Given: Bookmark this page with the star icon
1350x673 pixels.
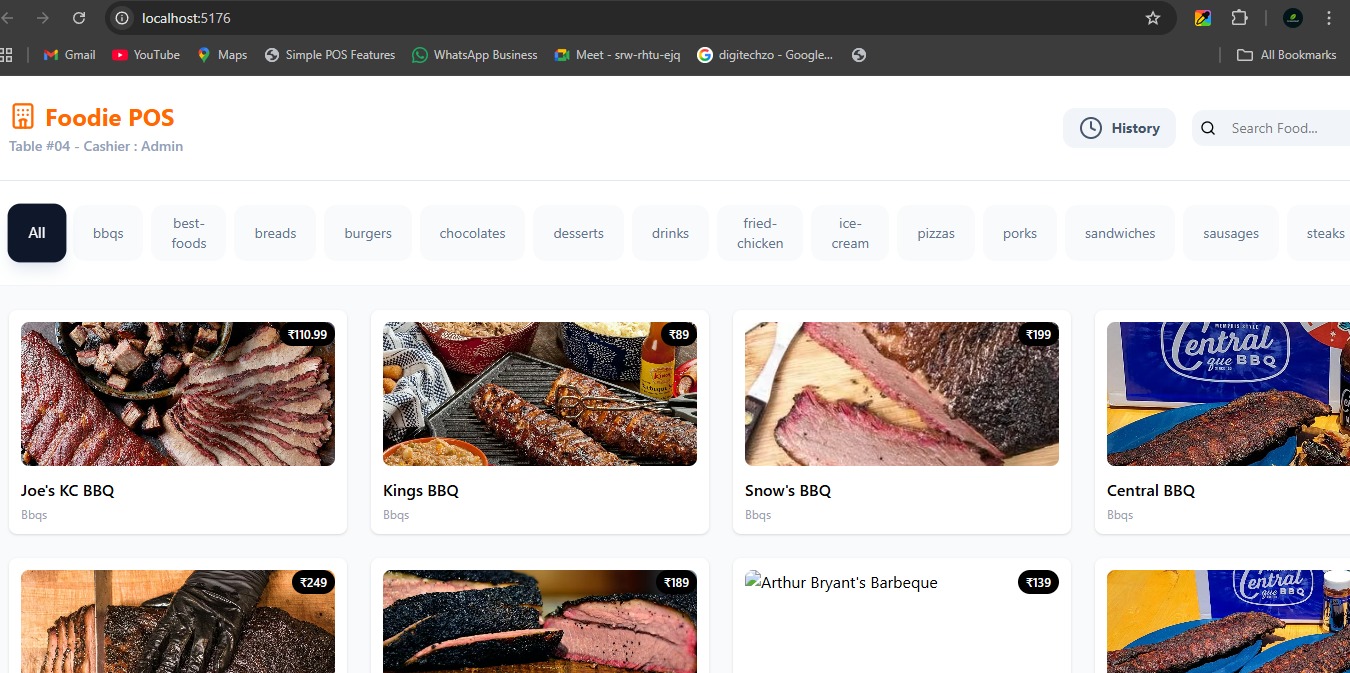Looking at the screenshot, I should [x=1153, y=18].
